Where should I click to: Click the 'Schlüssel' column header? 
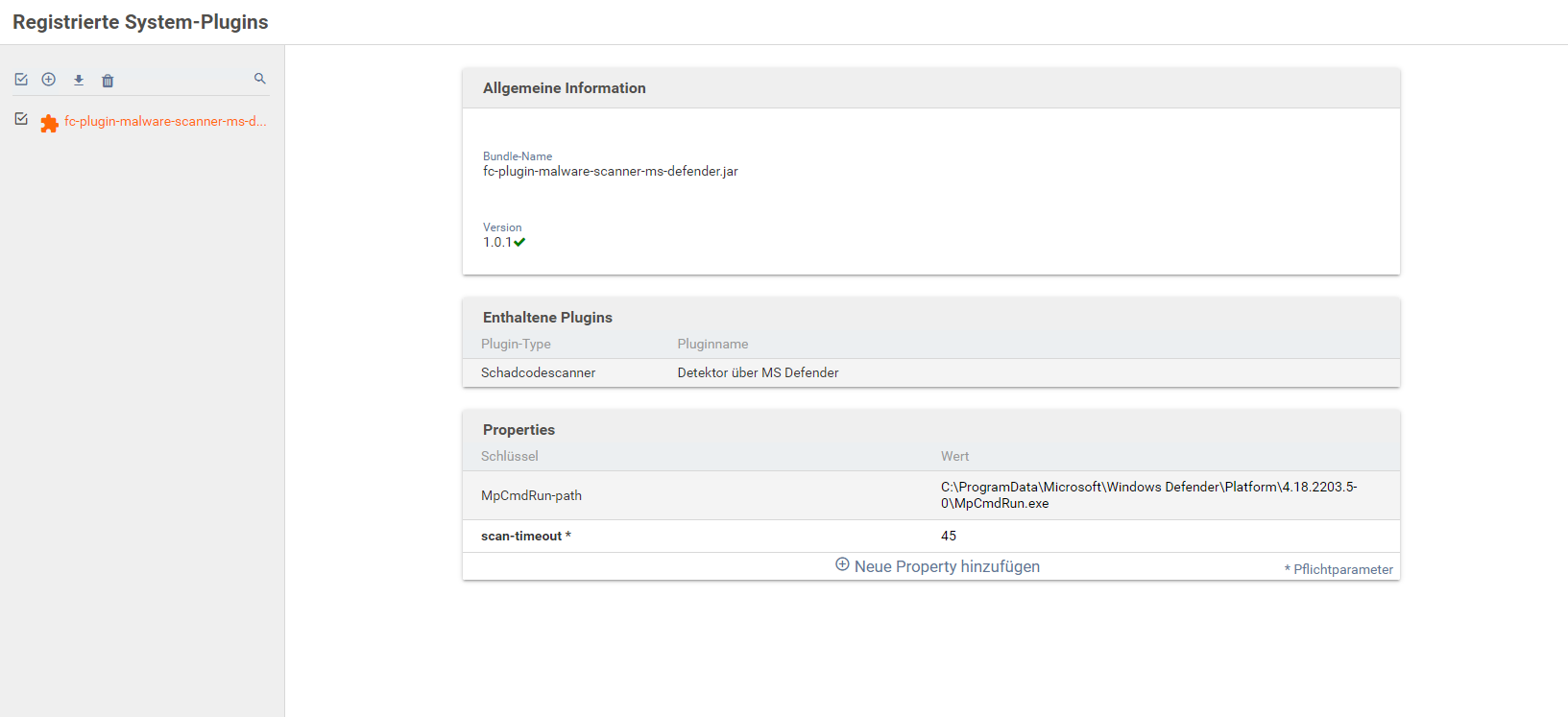[x=510, y=456]
